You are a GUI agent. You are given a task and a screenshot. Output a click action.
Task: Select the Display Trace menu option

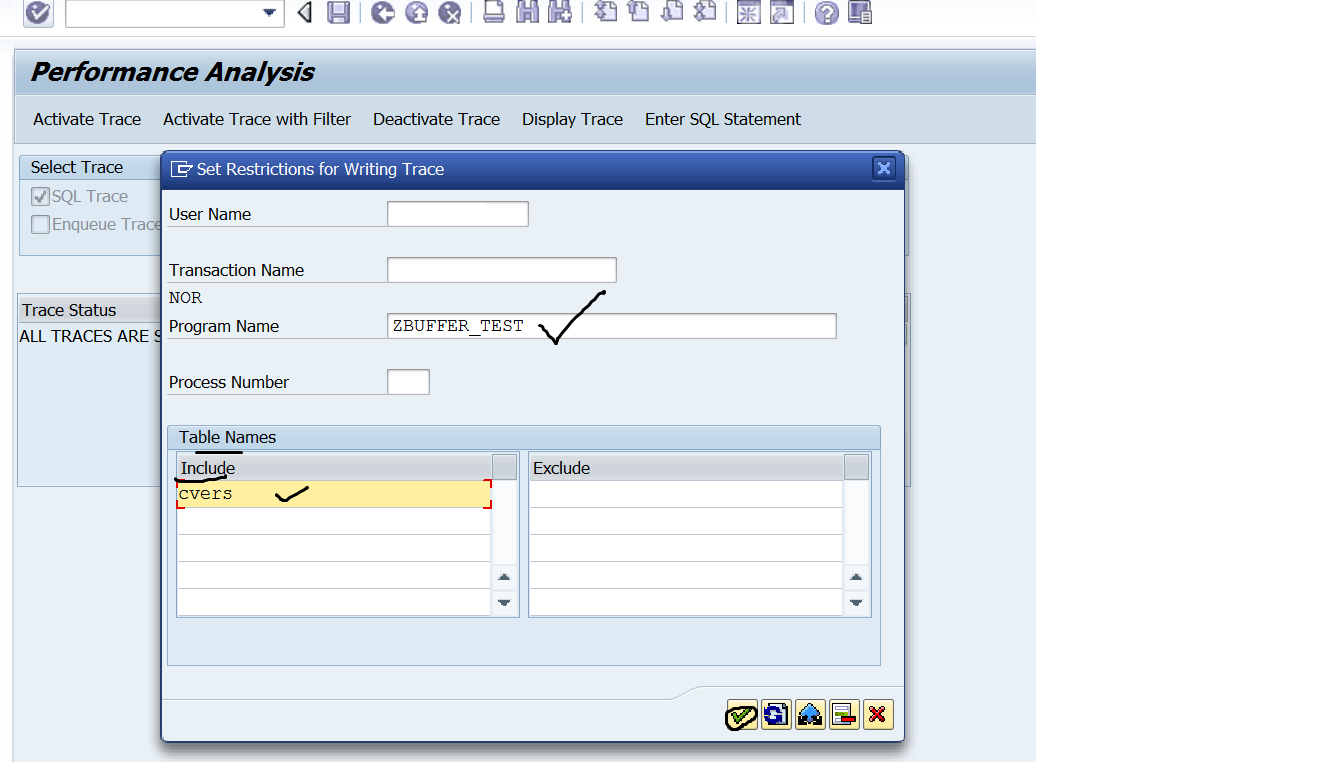pos(572,119)
